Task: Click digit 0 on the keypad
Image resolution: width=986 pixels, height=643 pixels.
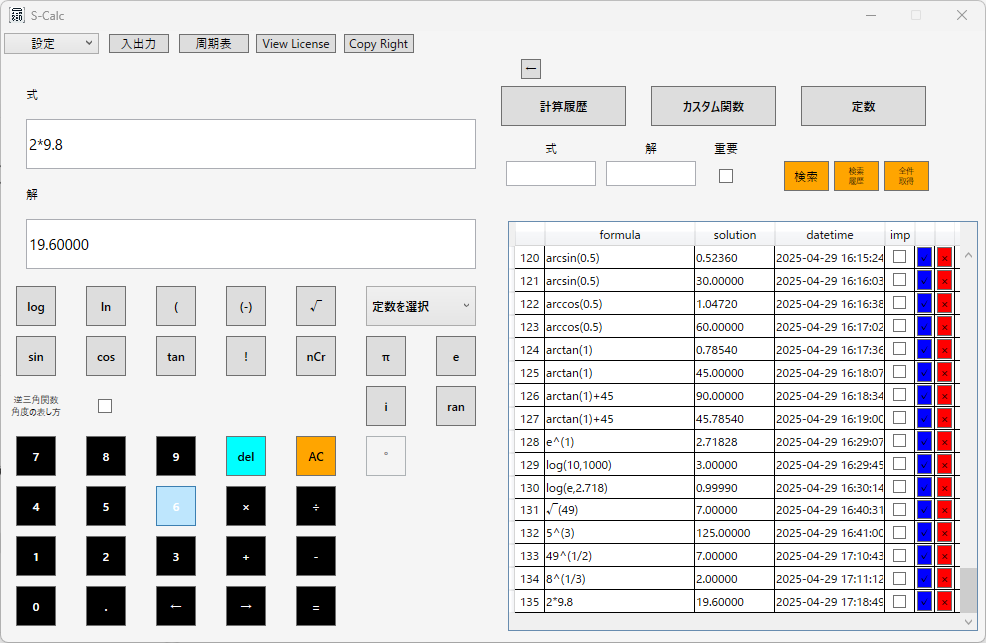Action: tap(36, 607)
